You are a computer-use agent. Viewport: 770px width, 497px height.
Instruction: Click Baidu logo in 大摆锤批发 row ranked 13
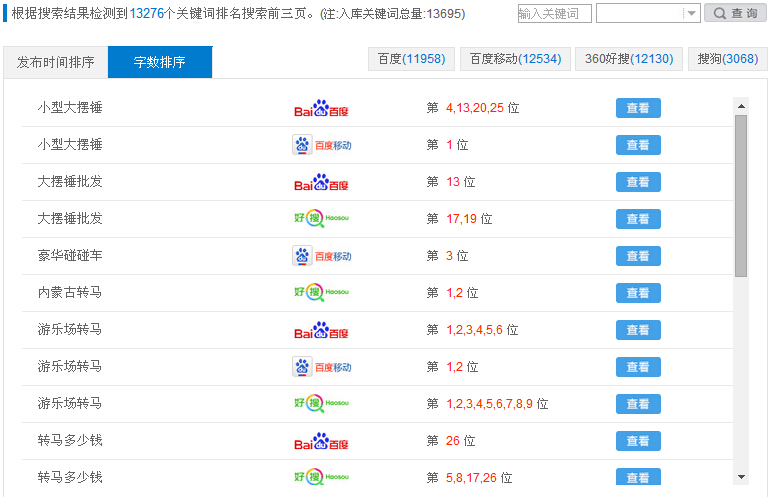tap(321, 182)
